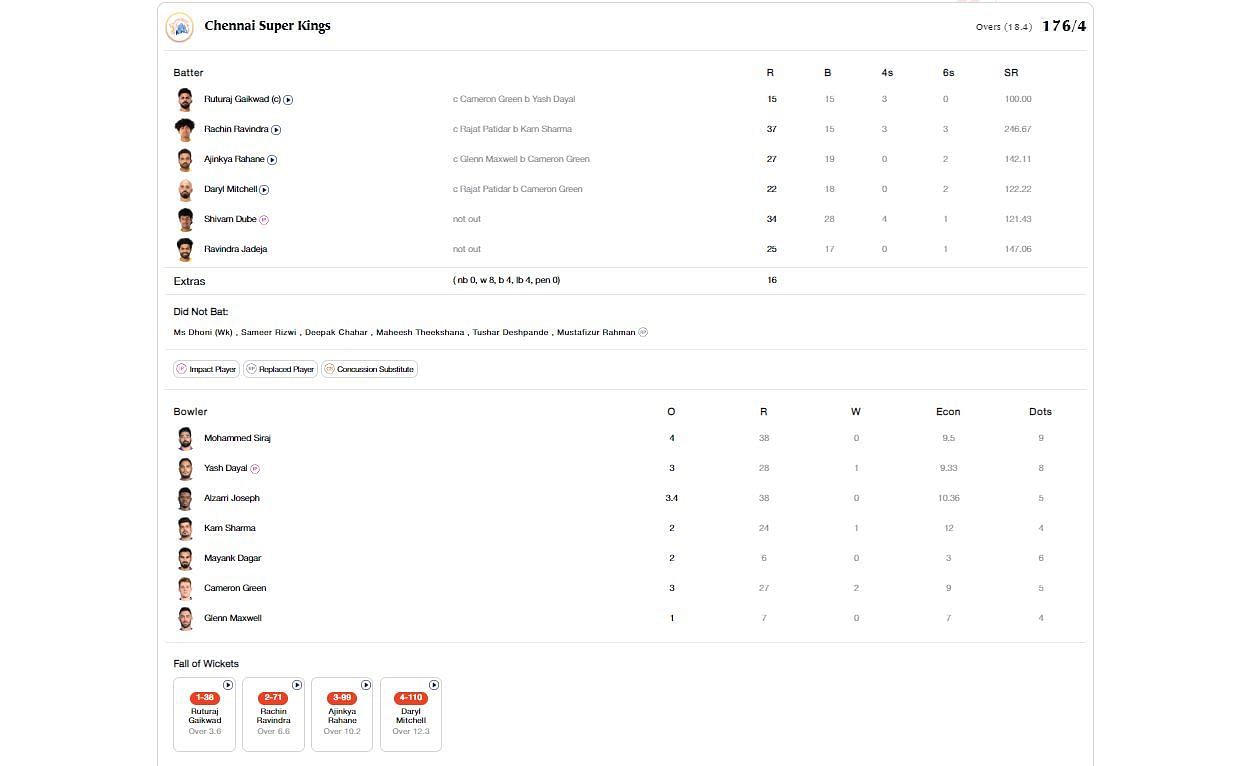
Task: Play video icon next to Daryl Mitchell batter row
Action: [x=264, y=190]
